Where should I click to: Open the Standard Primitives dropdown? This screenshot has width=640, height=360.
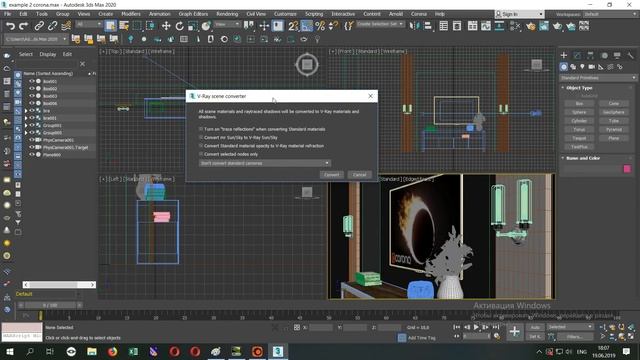(598, 78)
